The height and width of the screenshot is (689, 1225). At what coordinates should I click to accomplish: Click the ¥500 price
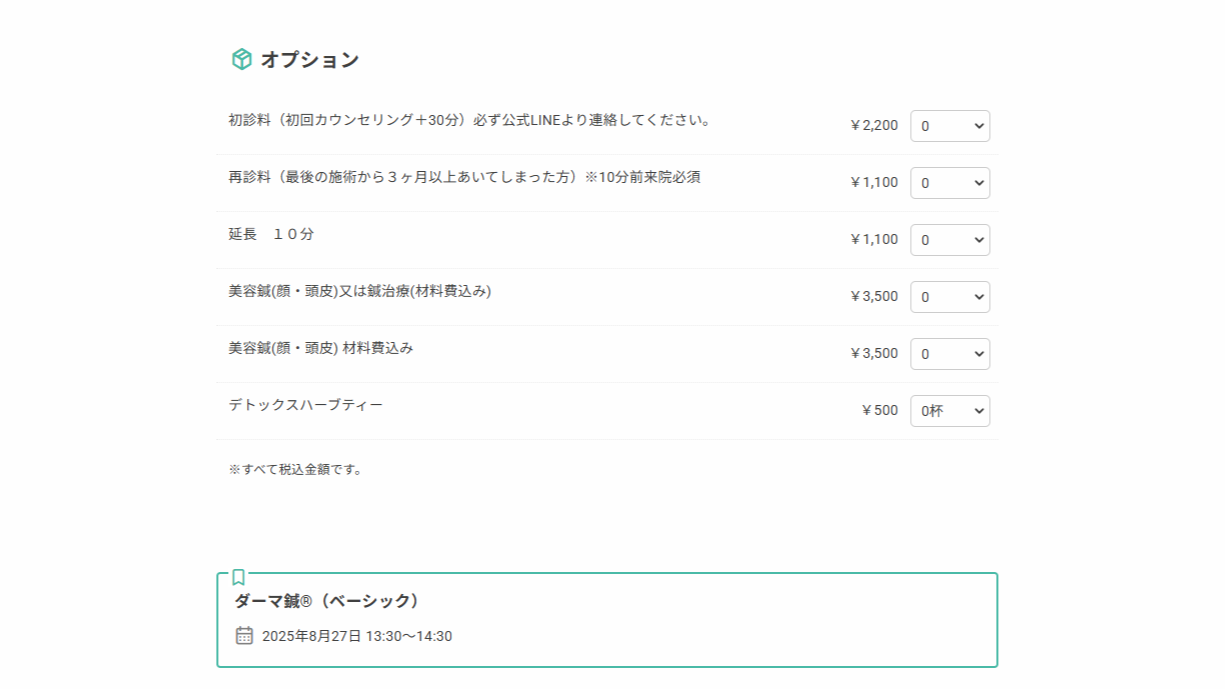[879, 411]
